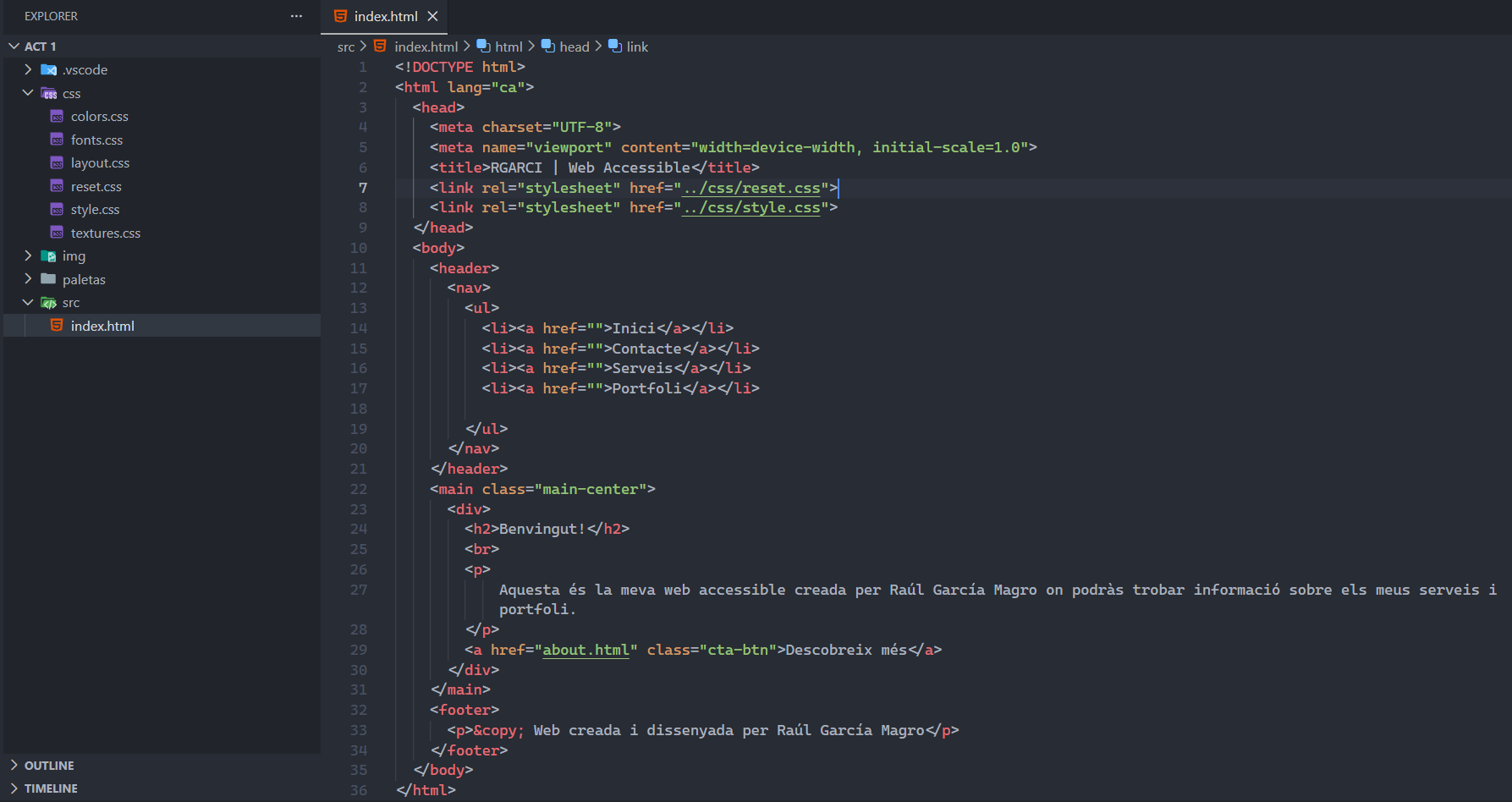Image resolution: width=1512 pixels, height=802 pixels.
Task: Follow the ../css/style.css link in code
Action: point(751,207)
